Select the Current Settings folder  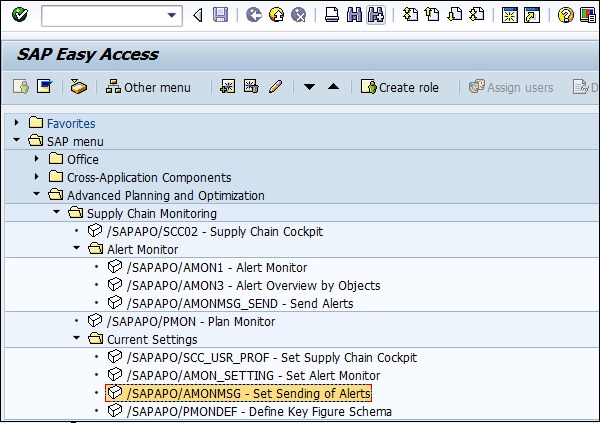(152, 340)
